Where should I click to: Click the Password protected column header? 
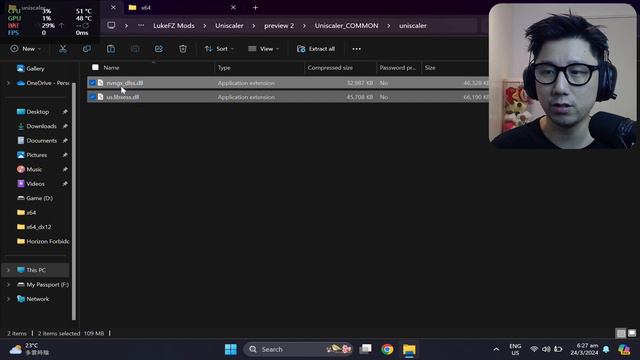398,67
